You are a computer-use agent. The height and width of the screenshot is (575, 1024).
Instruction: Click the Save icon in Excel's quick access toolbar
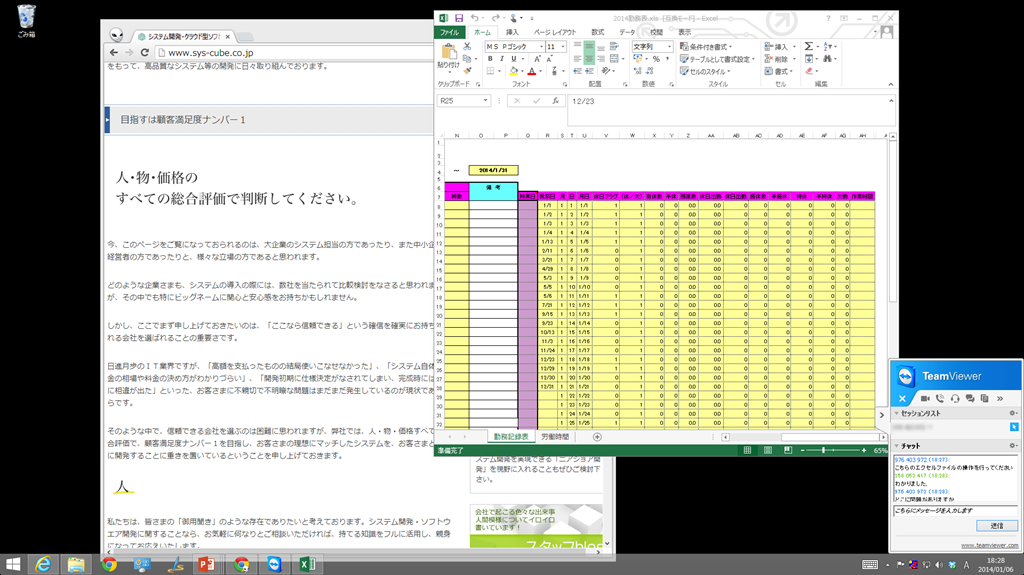459,18
